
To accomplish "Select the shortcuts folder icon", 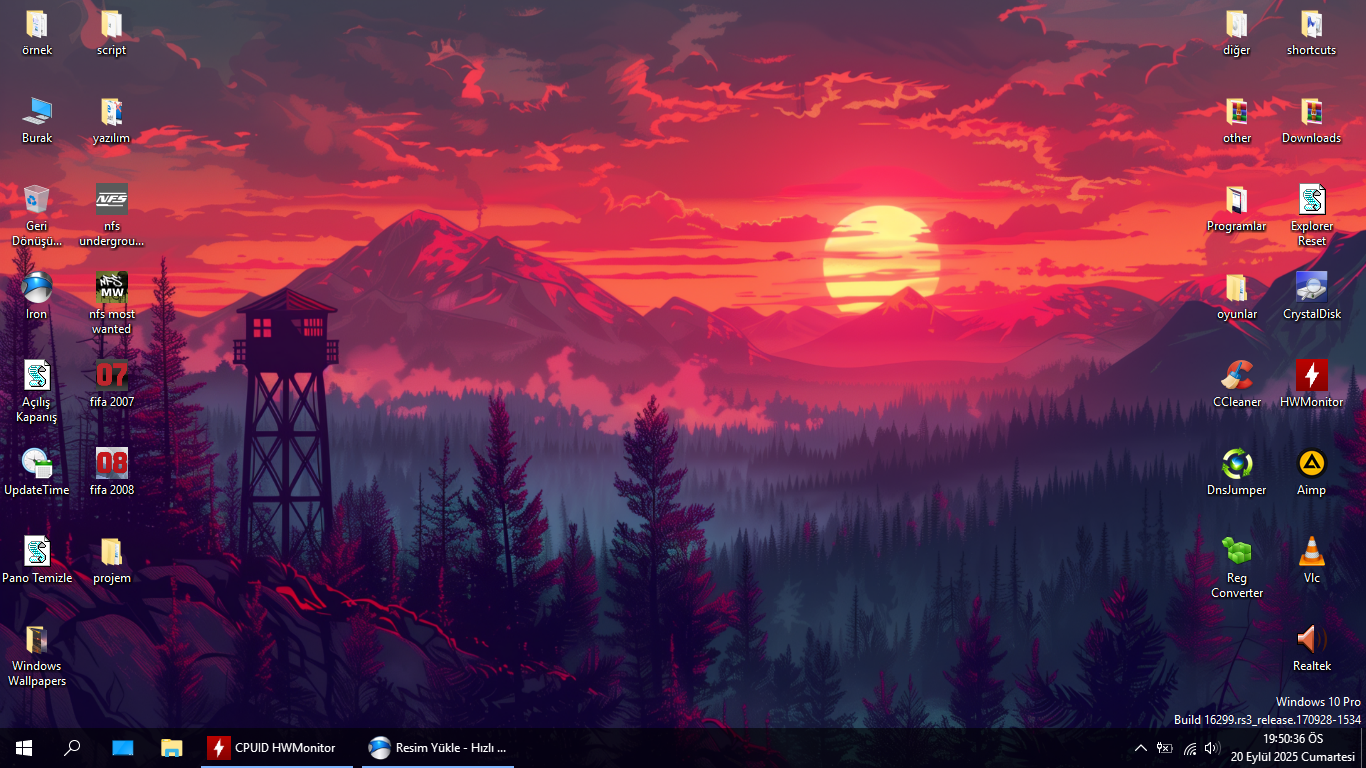I will pyautogui.click(x=1311, y=24).
